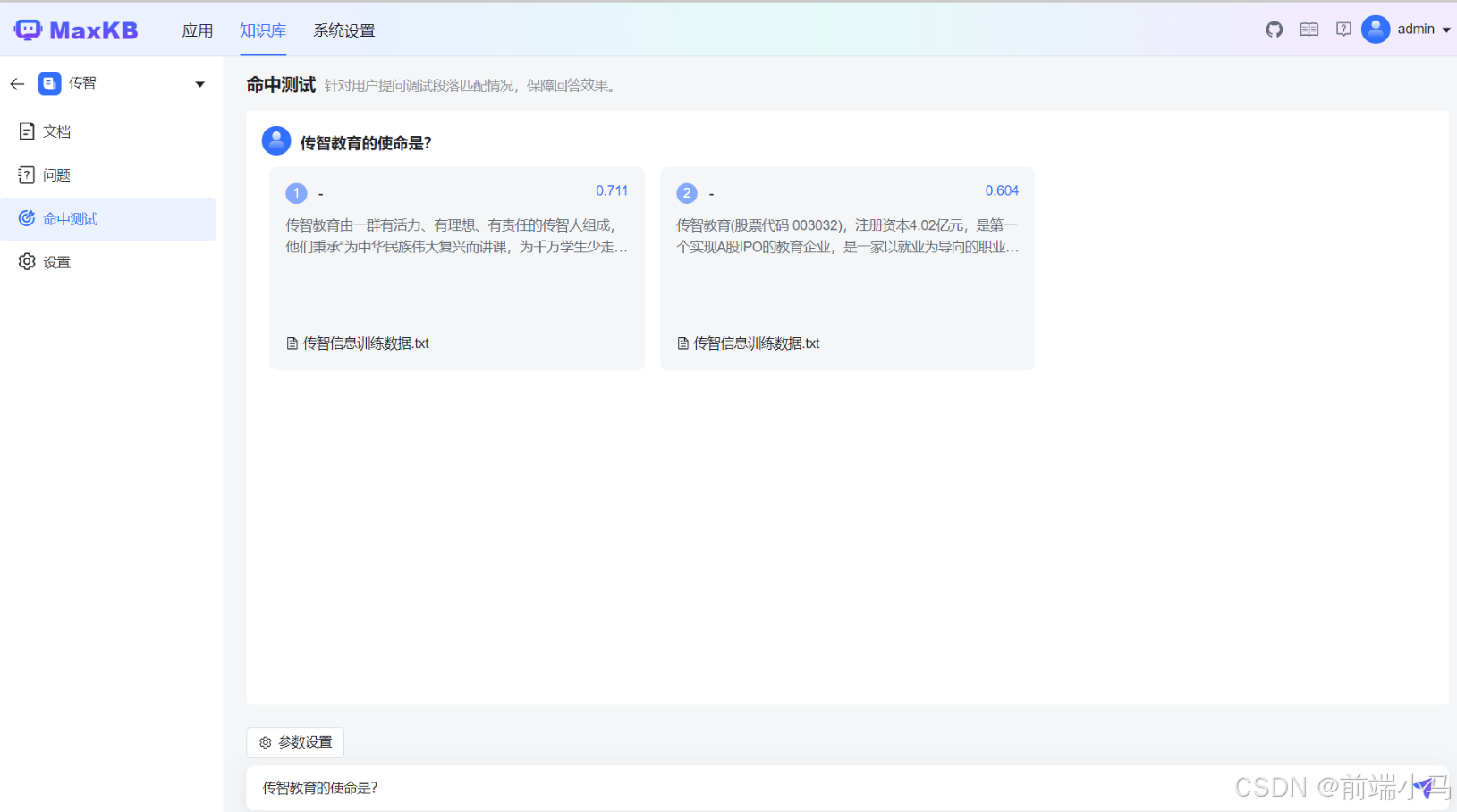Click the 文档 document icon

27,131
